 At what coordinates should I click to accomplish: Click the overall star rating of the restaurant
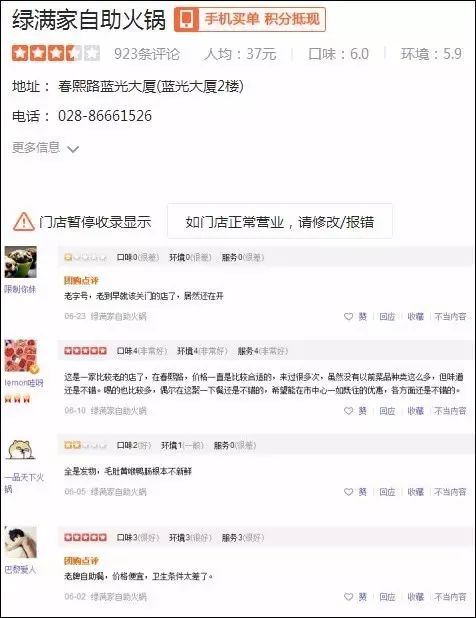pyautogui.click(x=56, y=53)
